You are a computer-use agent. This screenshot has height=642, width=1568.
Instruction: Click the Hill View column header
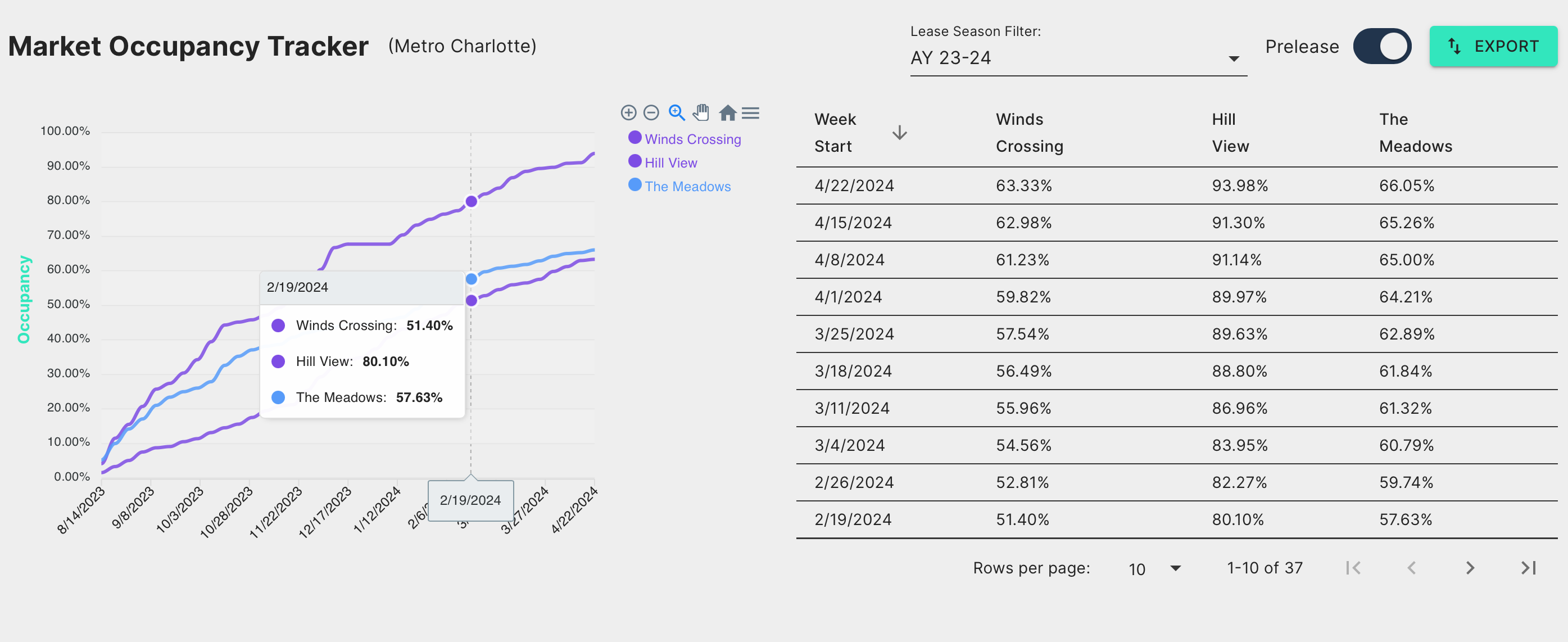coord(1230,133)
